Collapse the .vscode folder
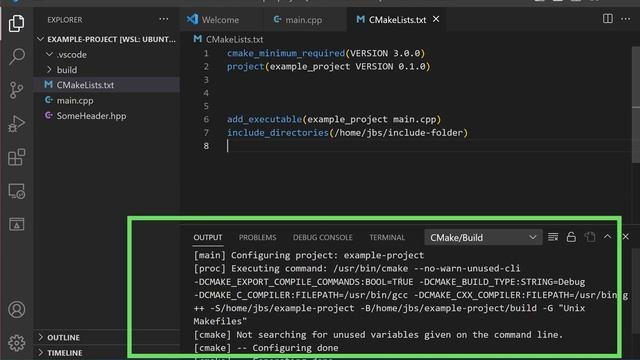 pos(107,54)
